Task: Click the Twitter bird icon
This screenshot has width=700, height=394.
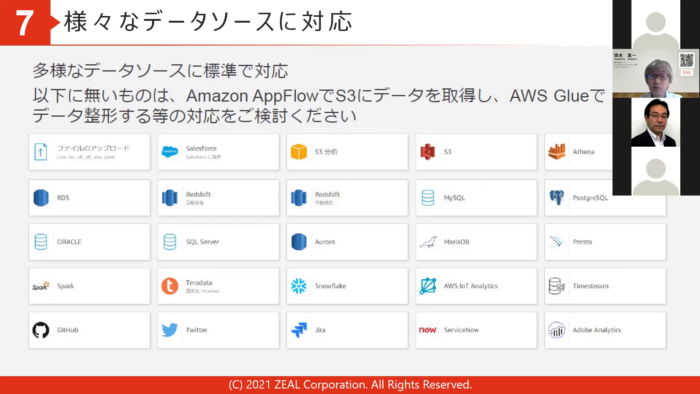Action: [x=170, y=330]
